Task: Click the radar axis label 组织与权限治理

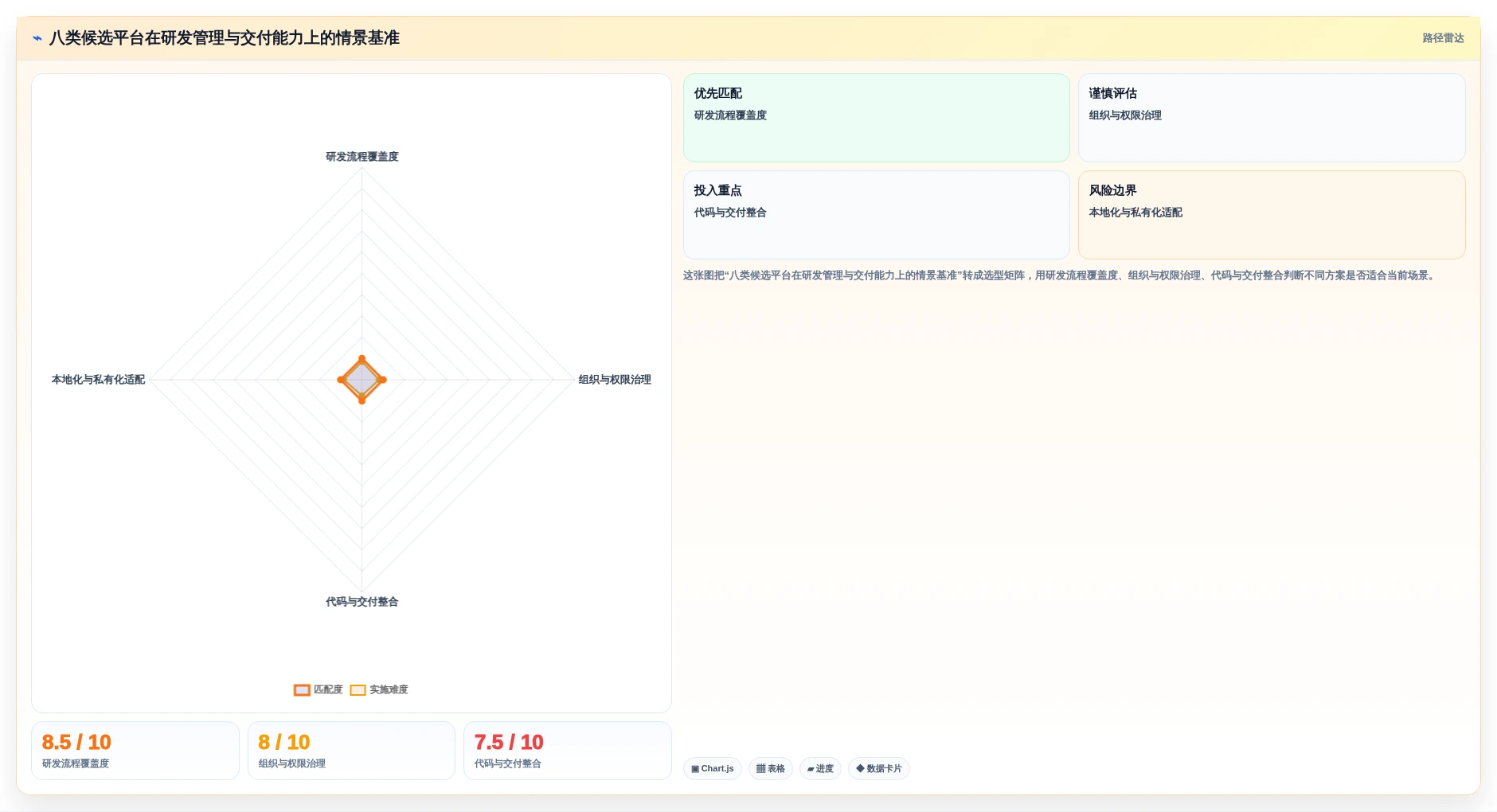Action: click(x=615, y=380)
